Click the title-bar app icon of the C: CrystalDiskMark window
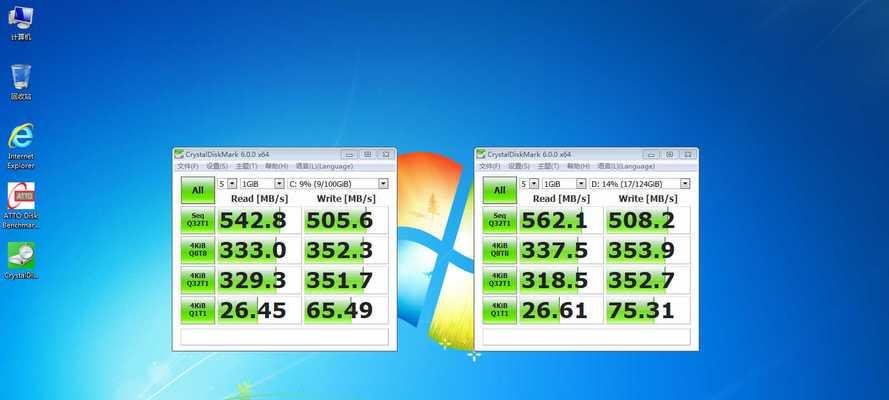Viewport: 889px width, 400px height. (x=179, y=154)
